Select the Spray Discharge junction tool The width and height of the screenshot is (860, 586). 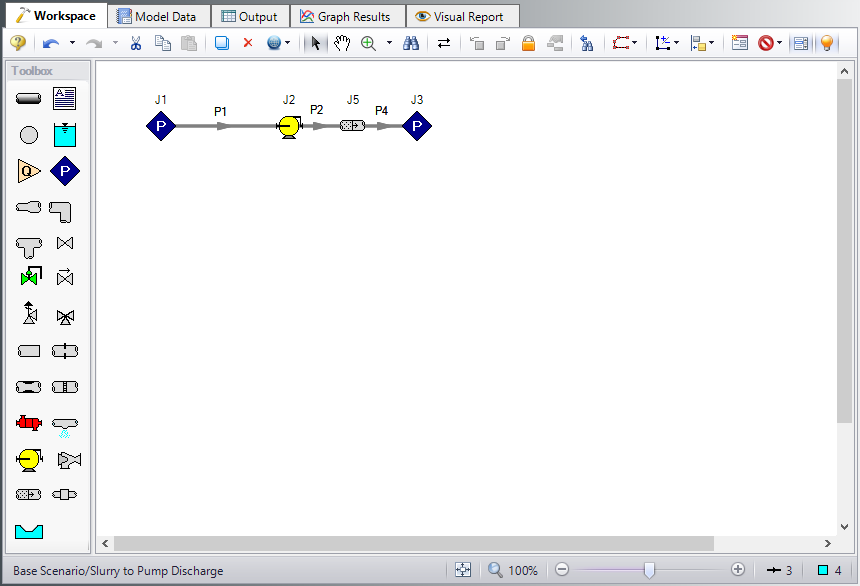pyautogui.click(x=64, y=423)
